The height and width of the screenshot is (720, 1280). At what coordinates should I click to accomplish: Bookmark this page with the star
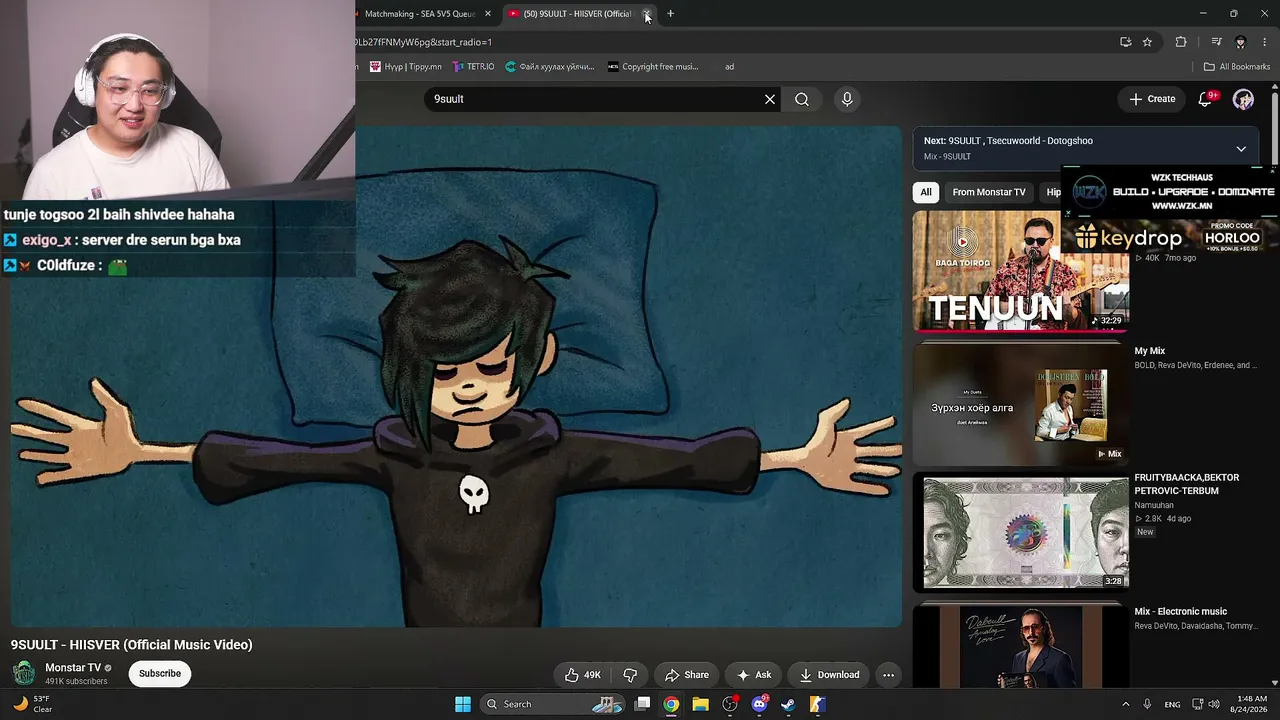(x=1147, y=42)
